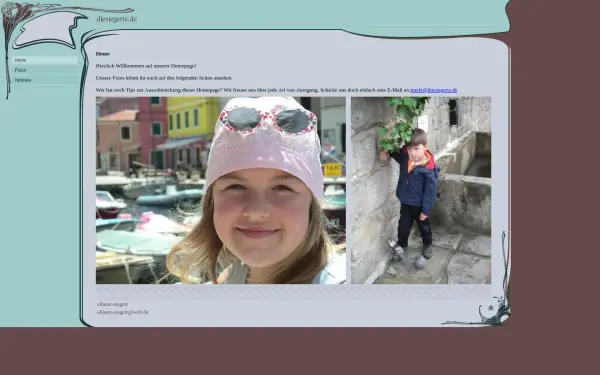Viewport: 600px width, 375px height.
Task: Click the 'Herzlich Willkommen' welcome line
Action: click(146, 66)
